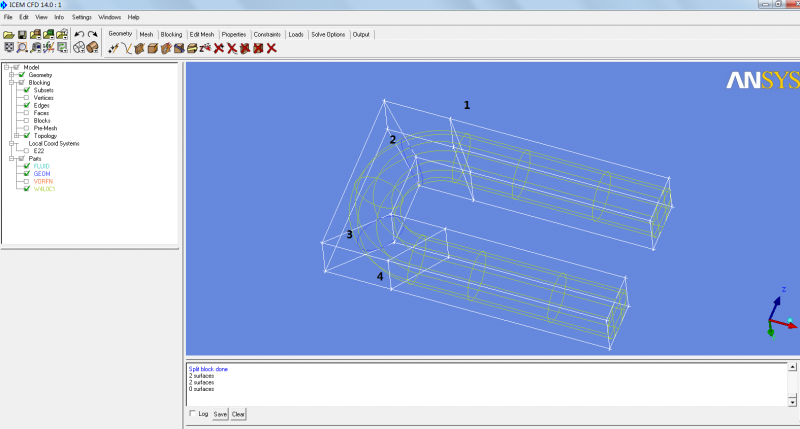Viewport: 800px width, 429px height.
Task: Switch to the Edit Mesh tab
Action: click(x=202, y=34)
